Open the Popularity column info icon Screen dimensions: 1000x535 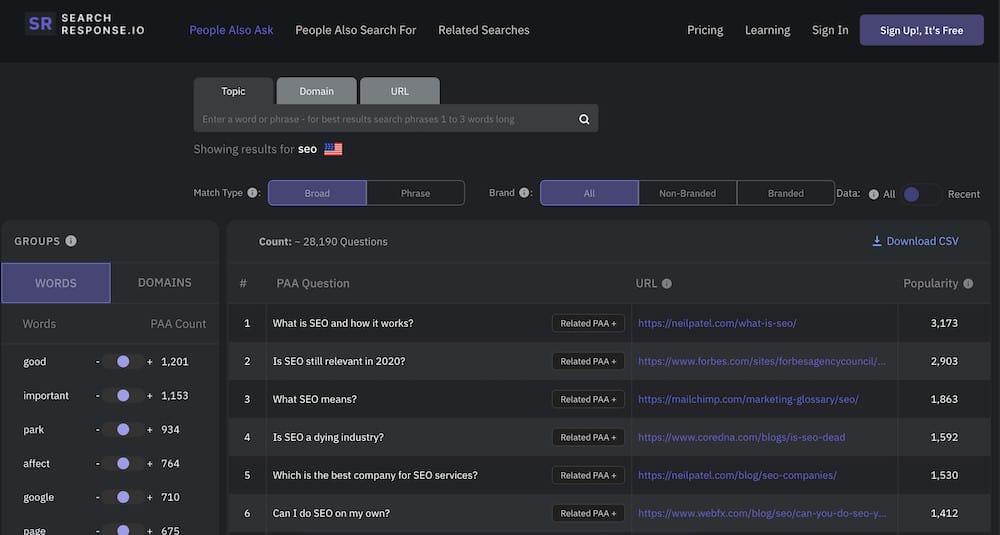point(968,284)
